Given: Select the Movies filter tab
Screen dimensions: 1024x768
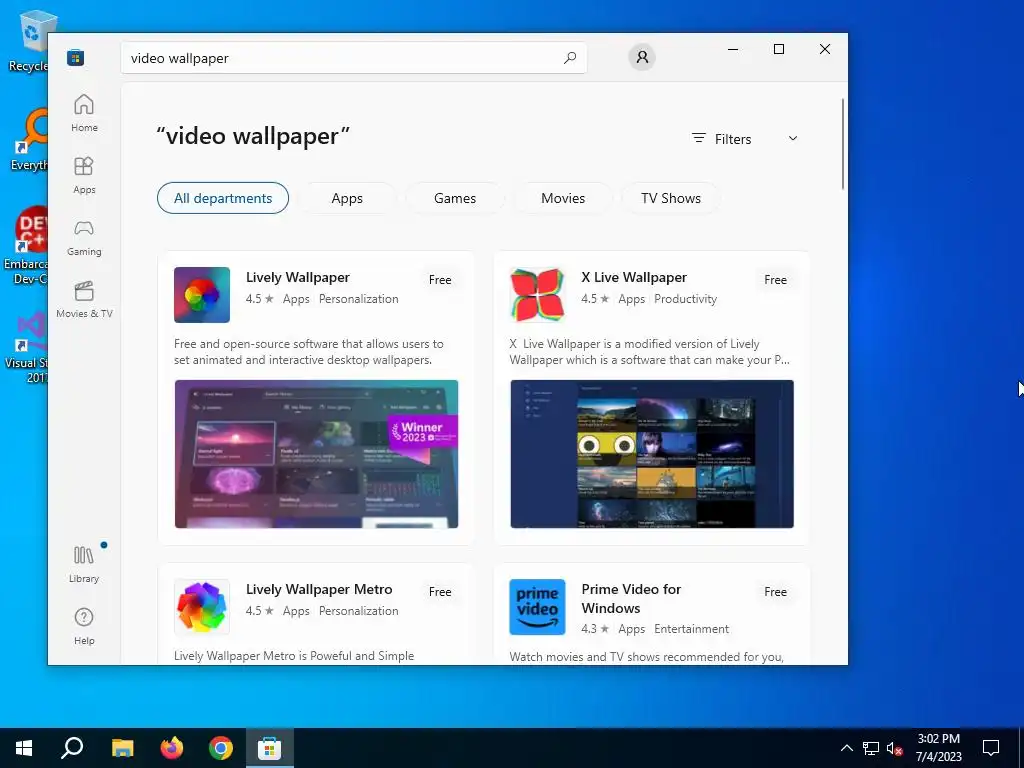Looking at the screenshot, I should click(563, 198).
